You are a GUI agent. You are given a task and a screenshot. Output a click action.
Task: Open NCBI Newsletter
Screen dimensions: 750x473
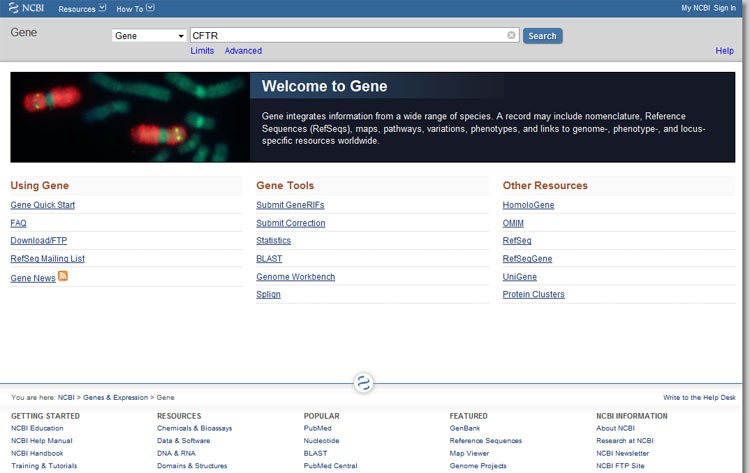tap(622, 453)
